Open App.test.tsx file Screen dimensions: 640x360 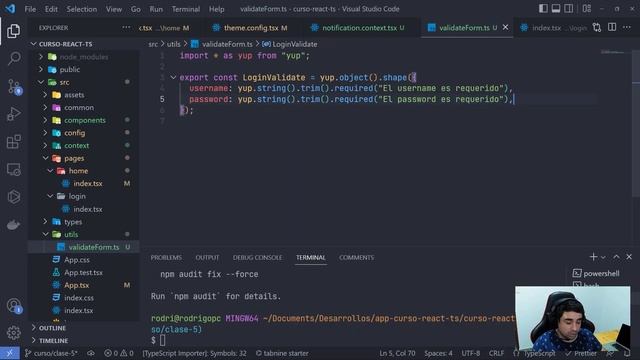pyautogui.click(x=83, y=272)
